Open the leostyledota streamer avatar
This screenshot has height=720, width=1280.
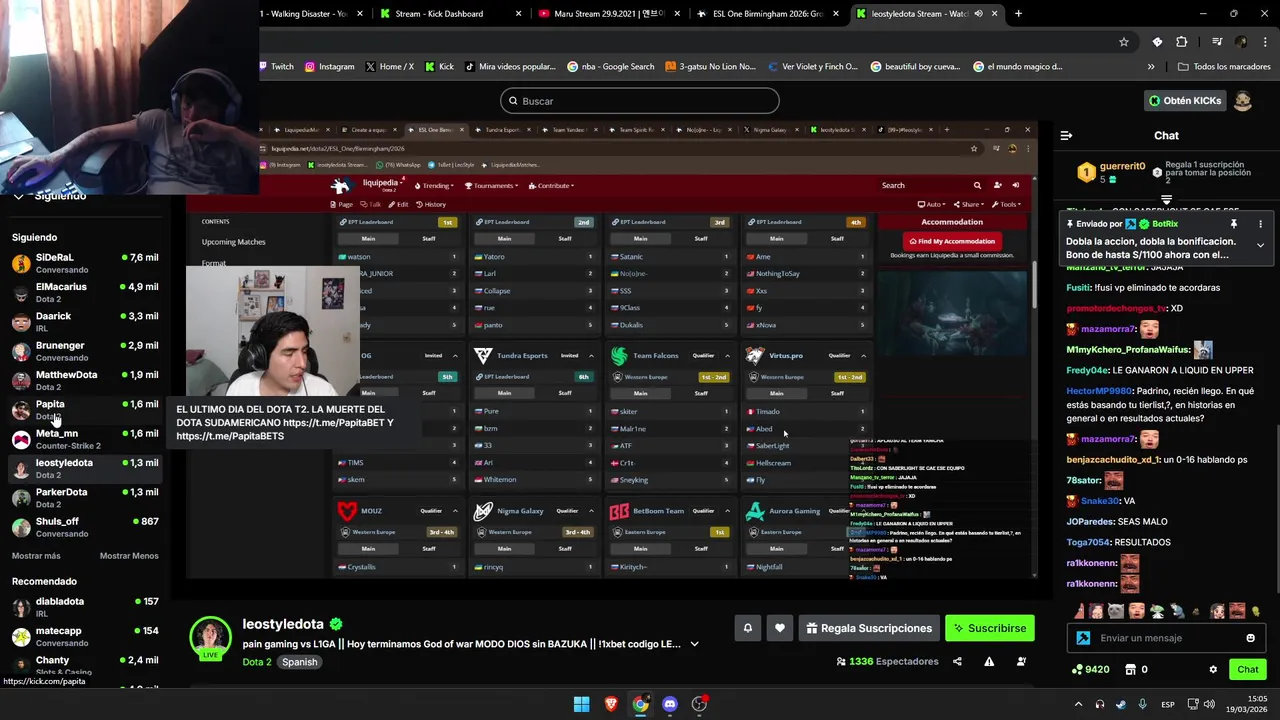tap(211, 636)
